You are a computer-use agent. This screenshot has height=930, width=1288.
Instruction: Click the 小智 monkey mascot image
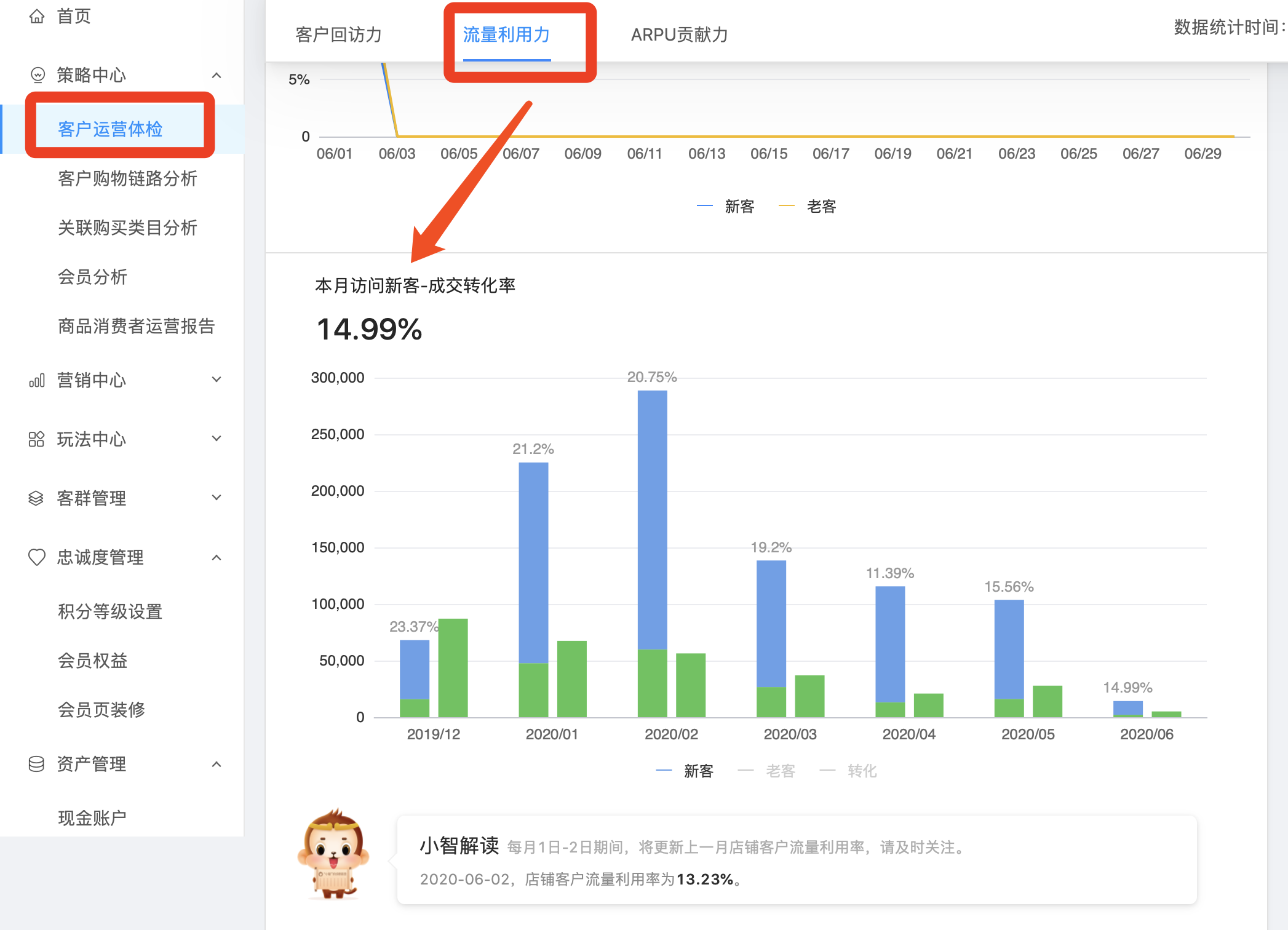click(x=333, y=856)
